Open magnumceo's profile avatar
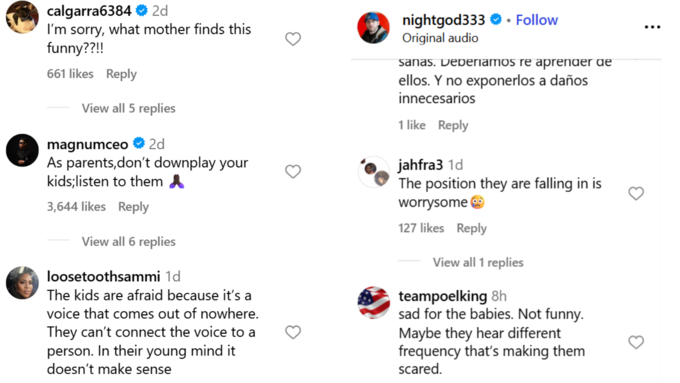This screenshot has width=680, height=383. [x=22, y=151]
